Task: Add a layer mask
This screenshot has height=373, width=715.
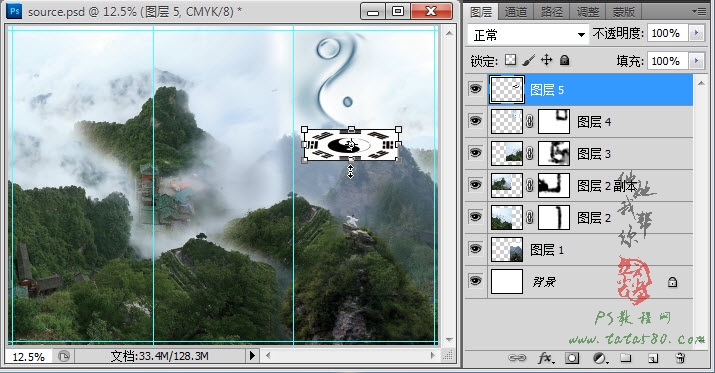Action: coord(572,358)
